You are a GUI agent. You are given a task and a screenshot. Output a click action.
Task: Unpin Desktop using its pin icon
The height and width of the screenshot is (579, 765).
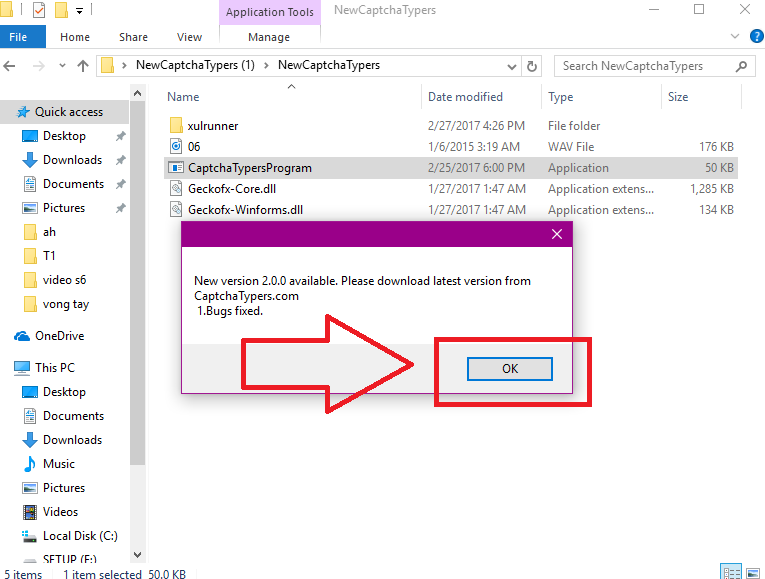pyautogui.click(x=120, y=136)
